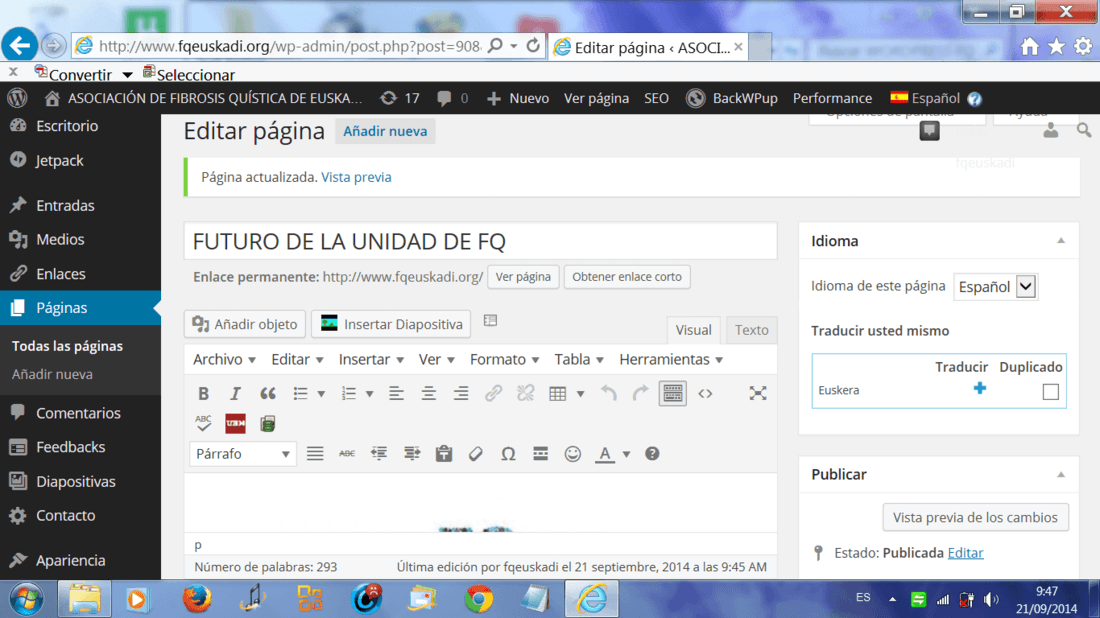Screen dimensions: 1100x618
Task: Align text center
Action: [x=429, y=394]
